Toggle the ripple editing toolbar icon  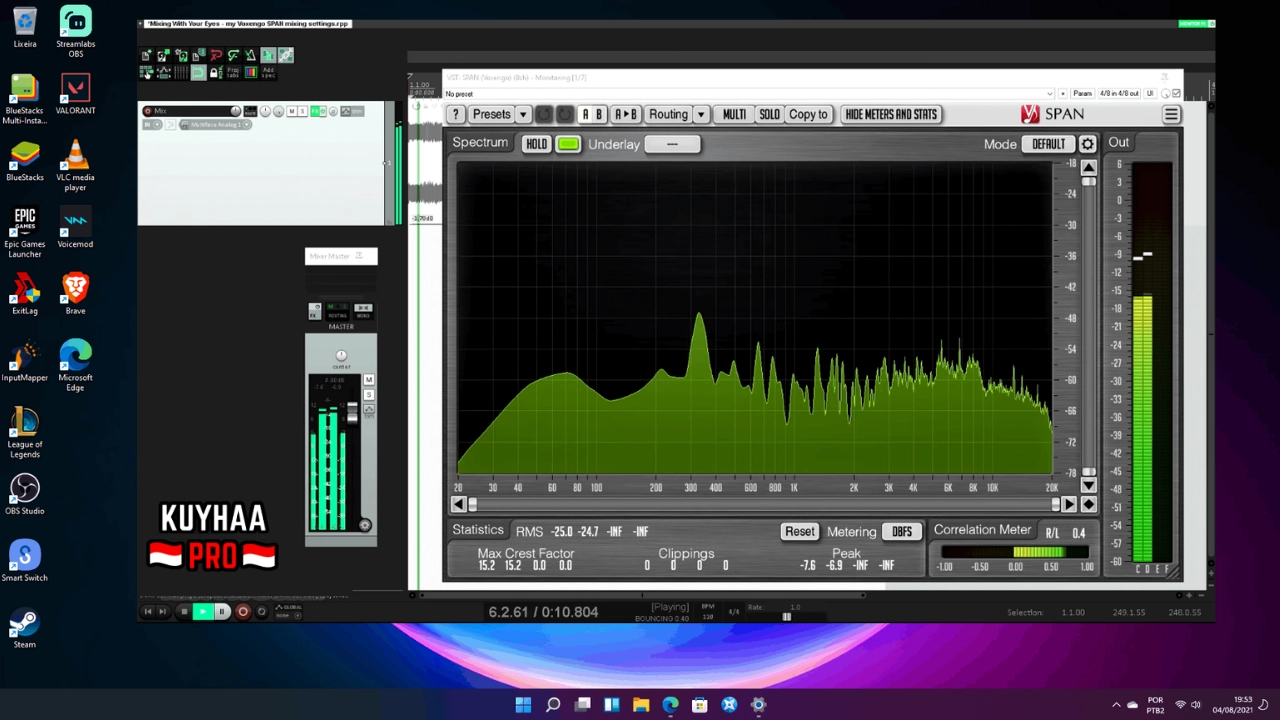tap(146, 72)
